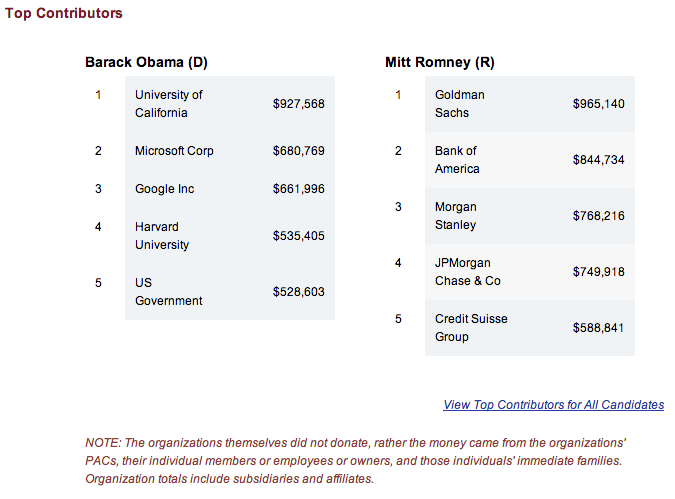Click rank number 1 beside University of California
Image resolution: width=675 pixels, height=499 pixels.
[x=98, y=95]
